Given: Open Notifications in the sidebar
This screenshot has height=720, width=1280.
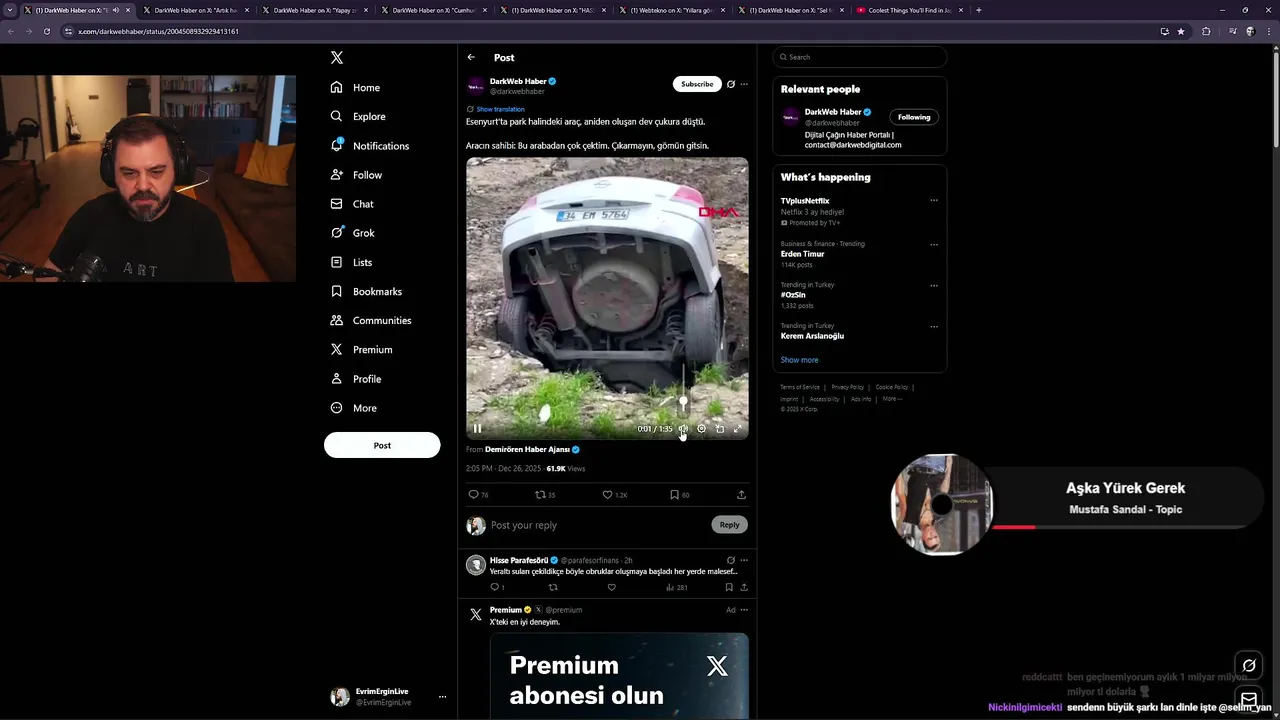Looking at the screenshot, I should [x=369, y=146].
